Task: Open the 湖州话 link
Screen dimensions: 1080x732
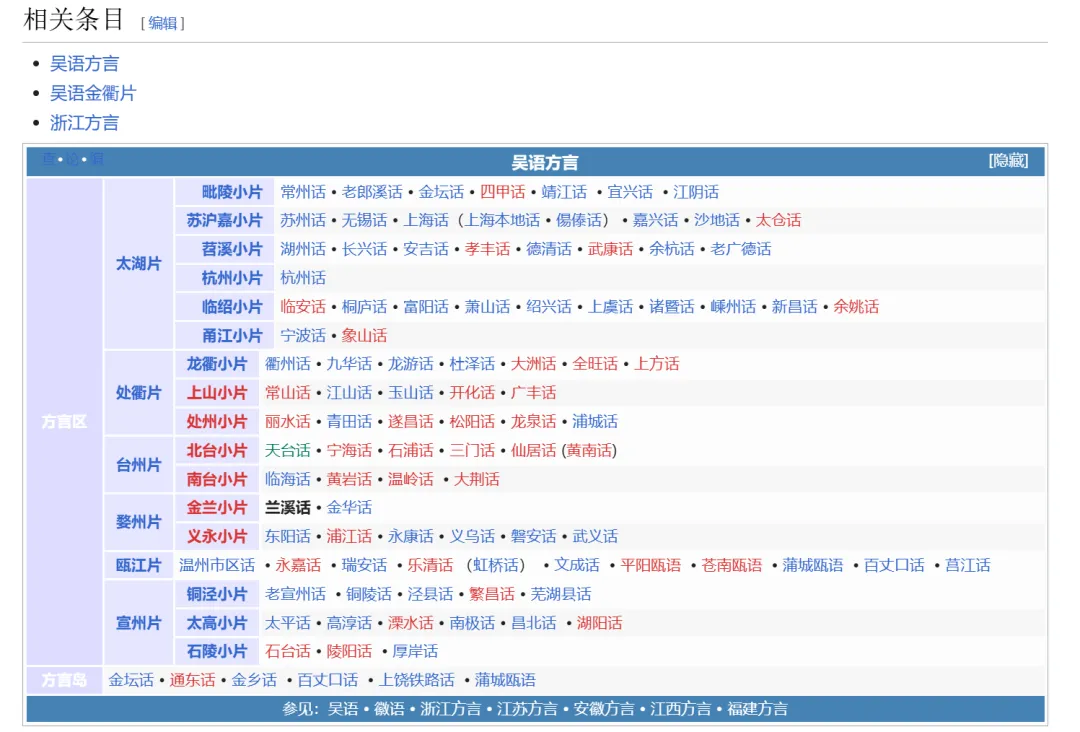Action: click(303, 249)
